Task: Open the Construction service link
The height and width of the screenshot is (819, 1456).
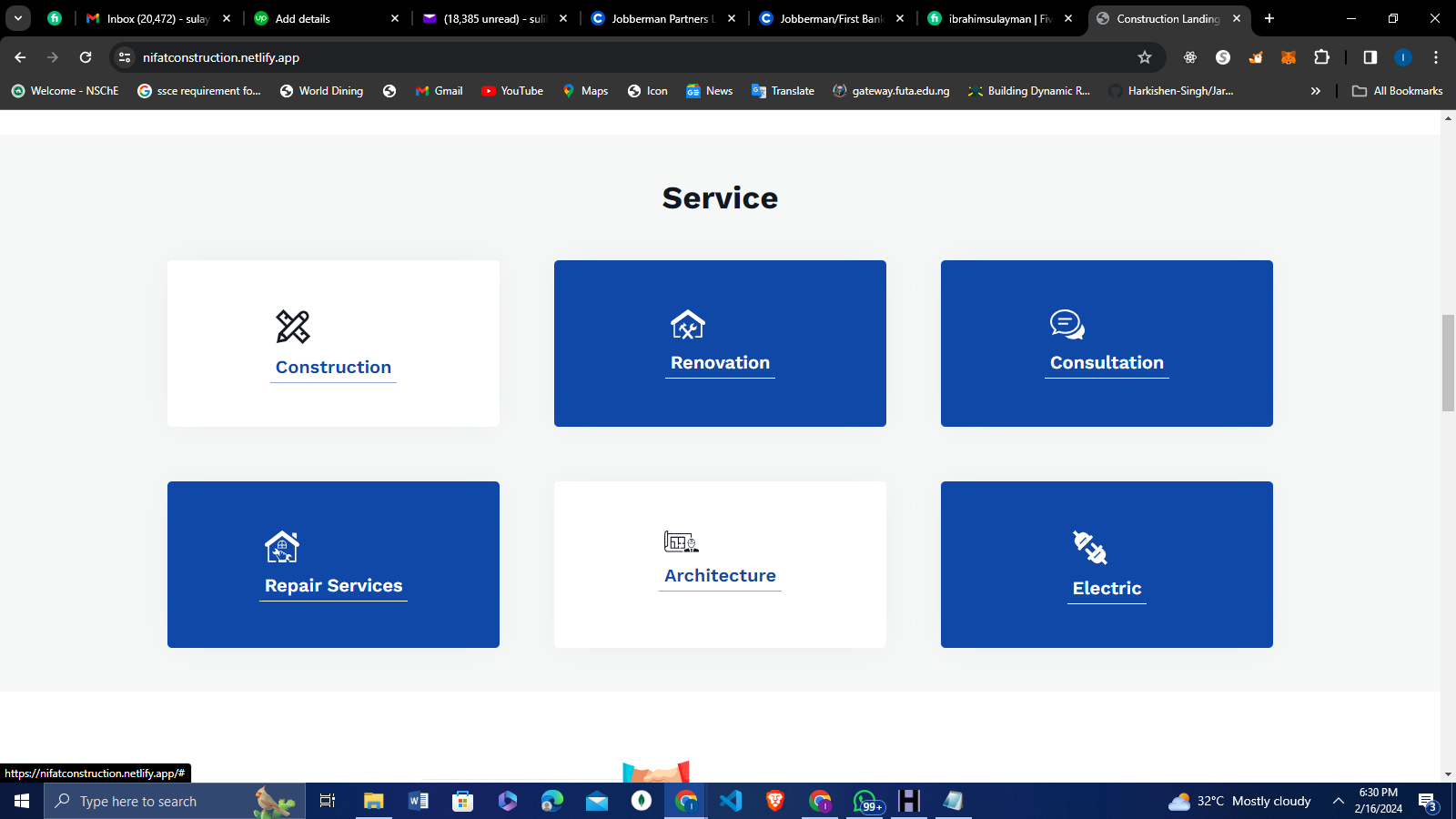Action: pos(333,368)
